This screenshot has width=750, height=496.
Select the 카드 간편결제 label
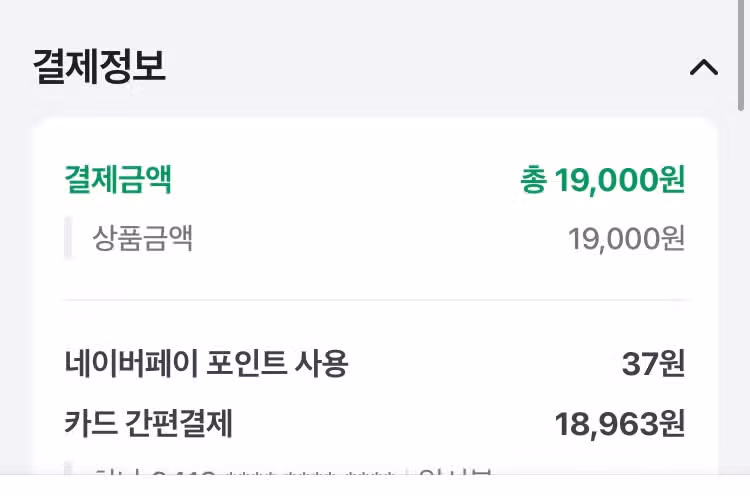(148, 423)
